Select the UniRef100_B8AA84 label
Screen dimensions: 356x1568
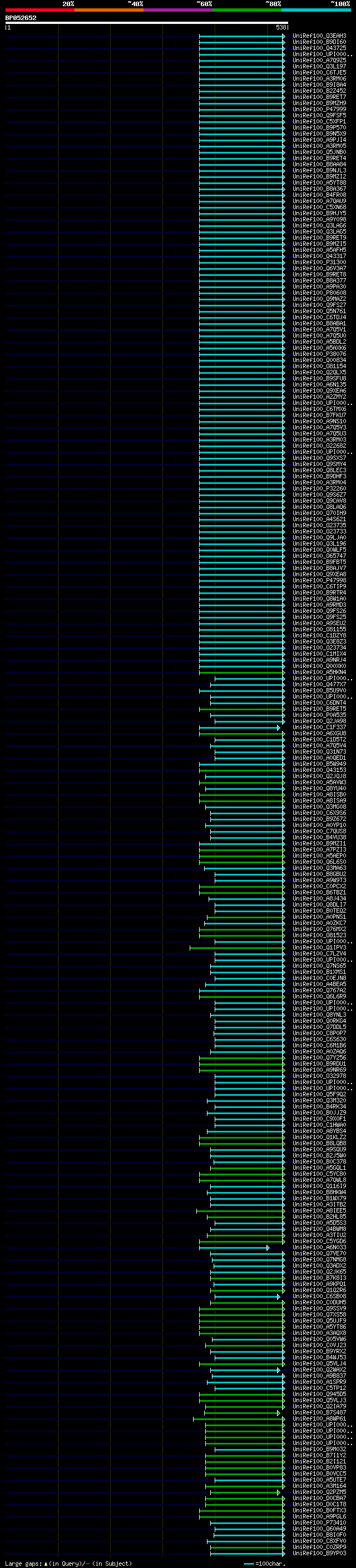pos(319,164)
